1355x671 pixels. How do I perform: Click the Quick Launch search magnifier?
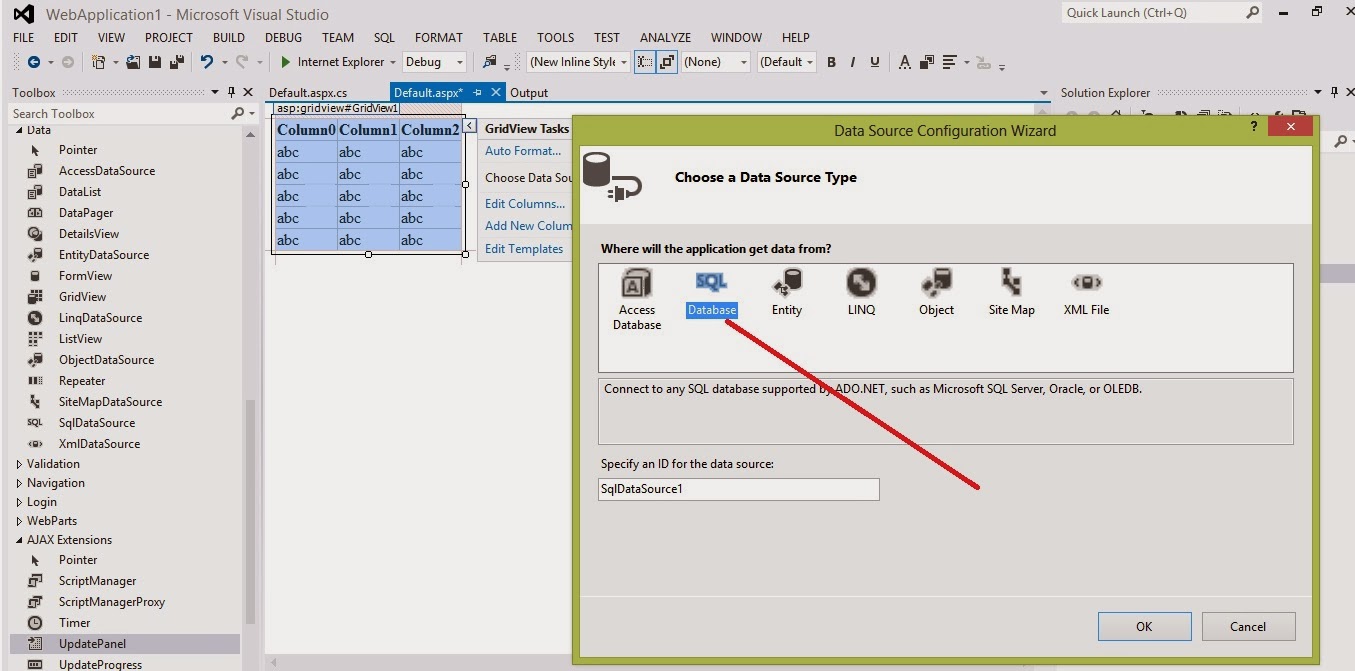pos(1253,13)
